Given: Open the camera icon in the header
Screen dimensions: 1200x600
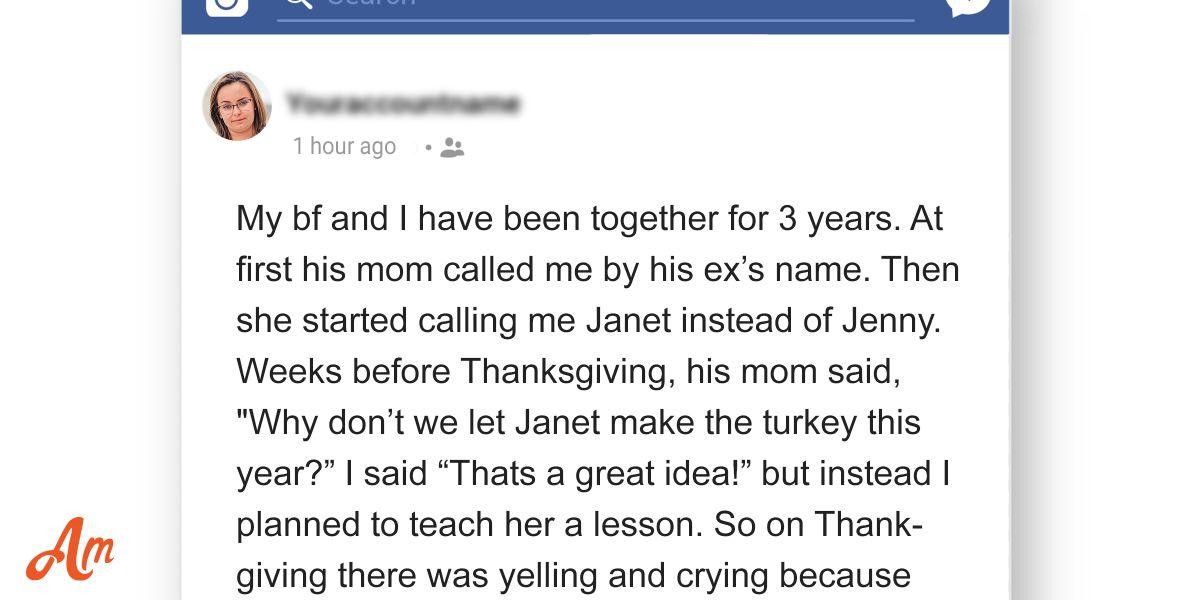Looking at the screenshot, I should click(227, 5).
